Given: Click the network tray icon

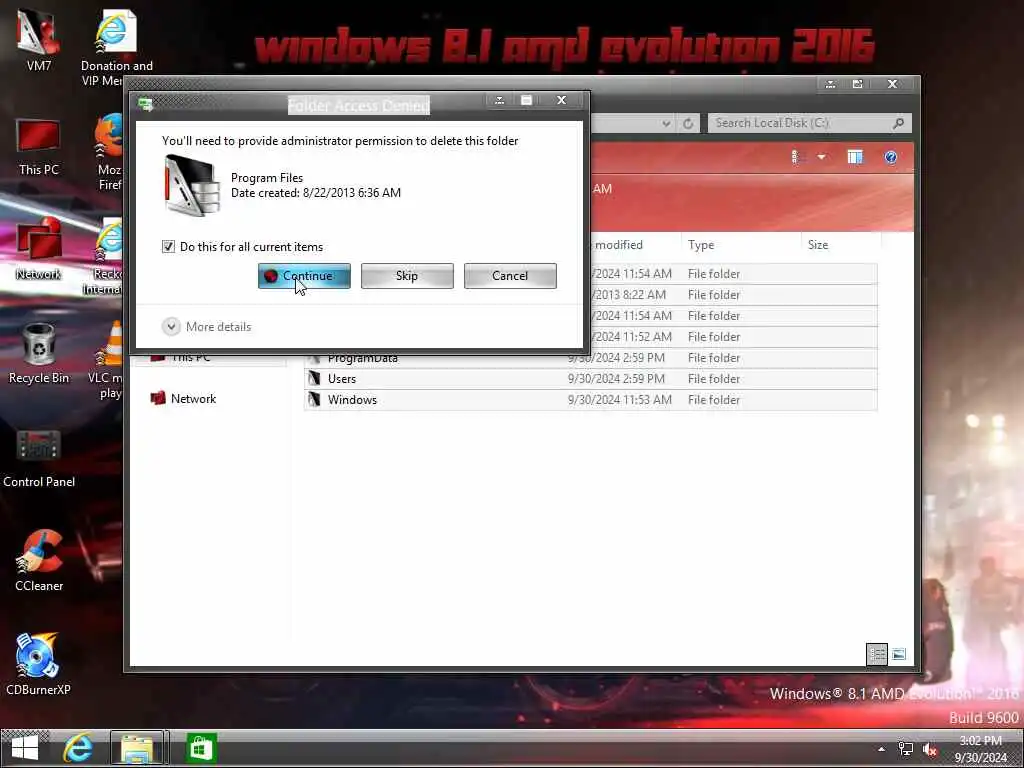Looking at the screenshot, I should (906, 749).
